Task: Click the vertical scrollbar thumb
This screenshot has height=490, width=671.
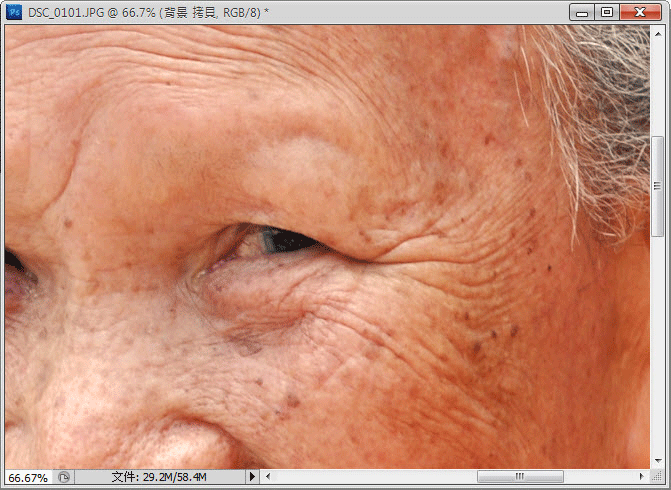Action: point(657,185)
